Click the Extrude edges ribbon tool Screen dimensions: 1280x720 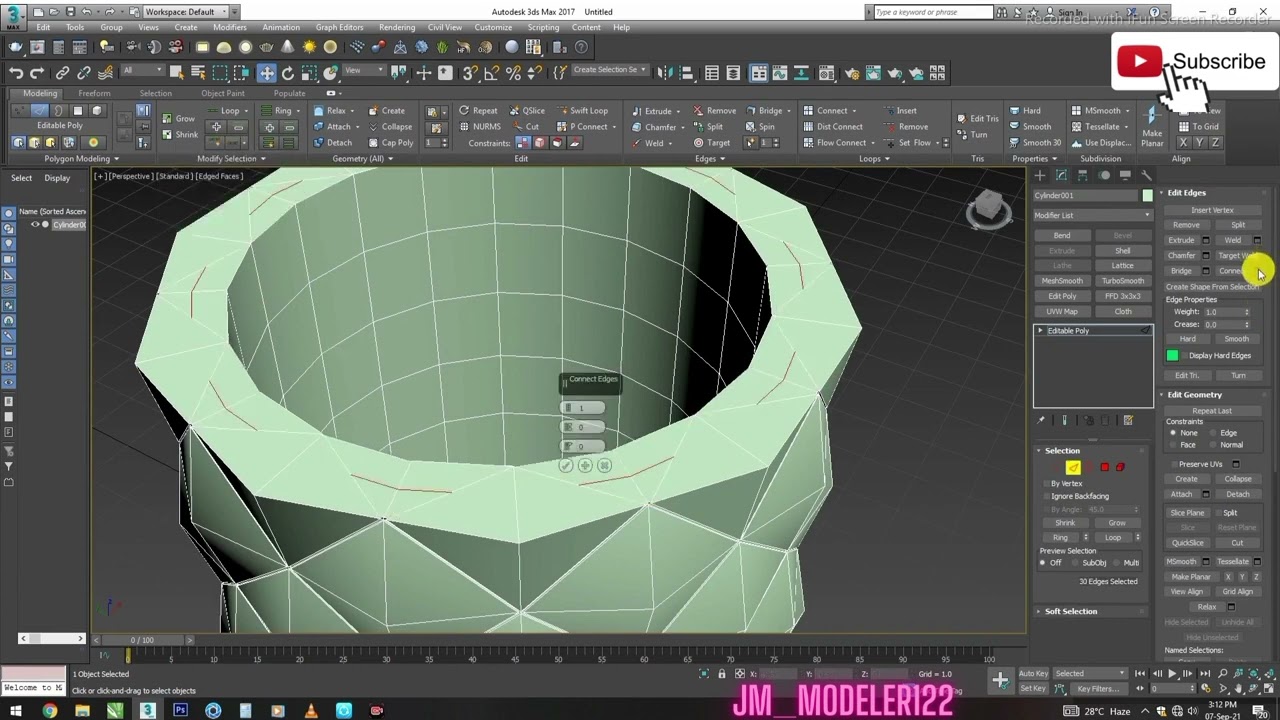coord(651,111)
